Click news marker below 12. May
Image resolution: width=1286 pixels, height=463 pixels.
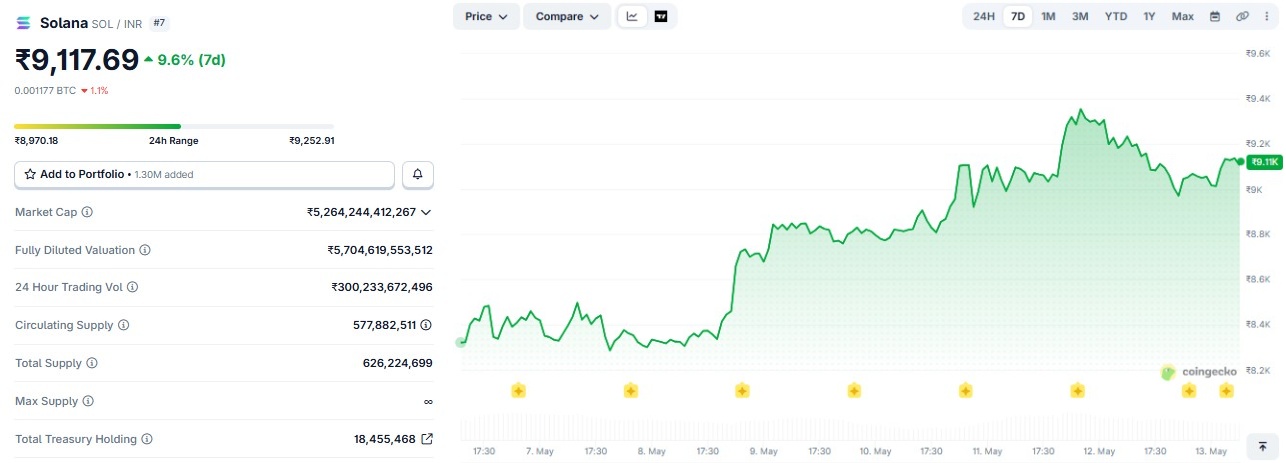(x=1078, y=390)
